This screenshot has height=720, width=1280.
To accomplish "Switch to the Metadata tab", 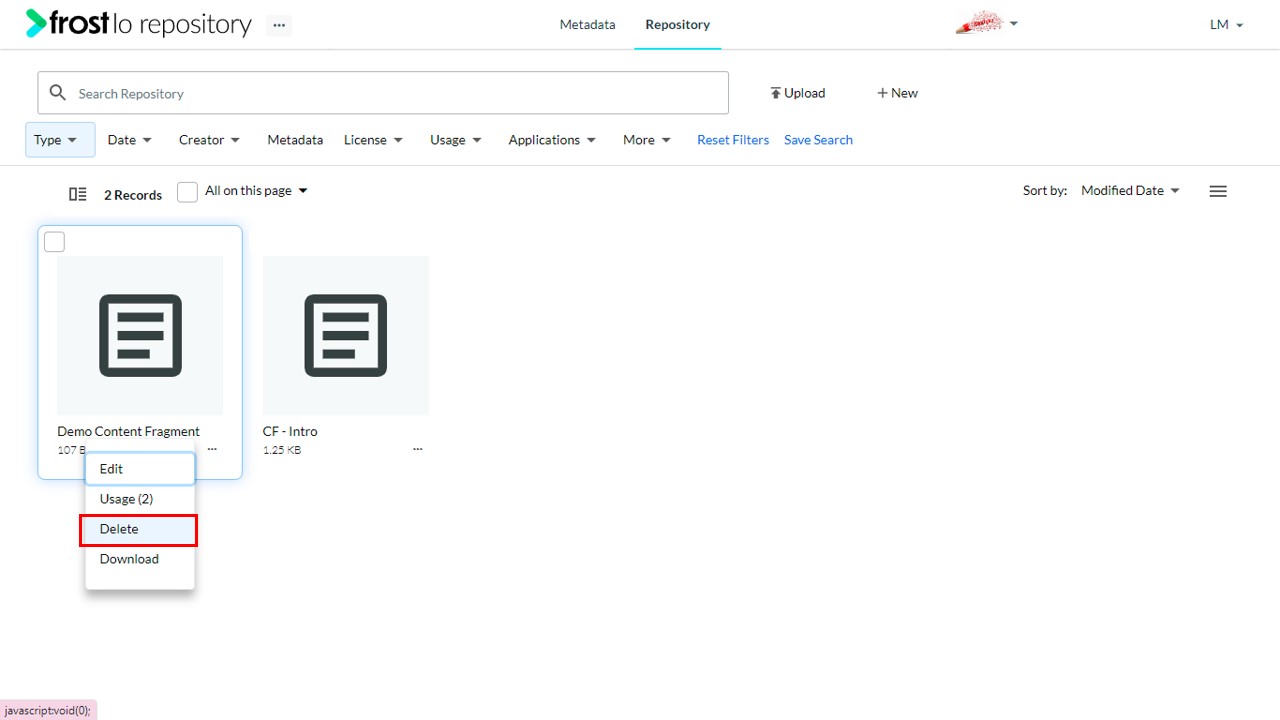I will tap(587, 25).
